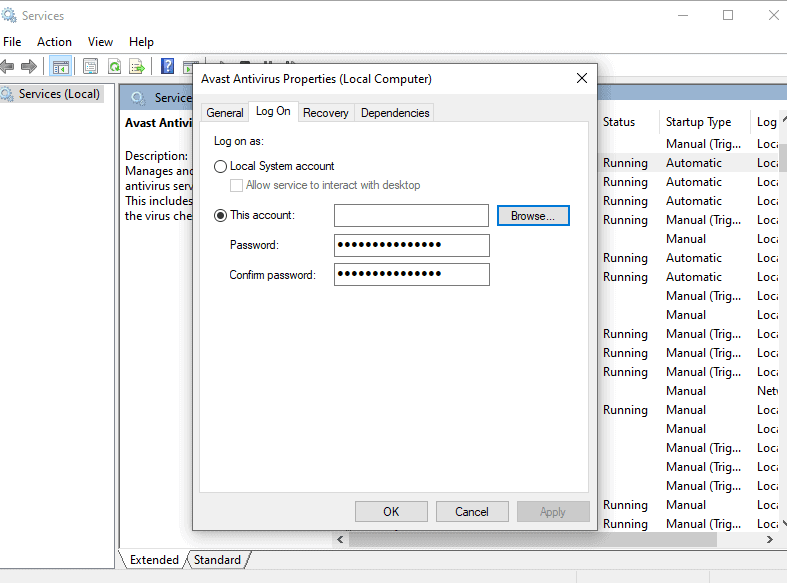The width and height of the screenshot is (787, 583).
Task: Select the This account radio button
Action: pyautogui.click(x=220, y=215)
